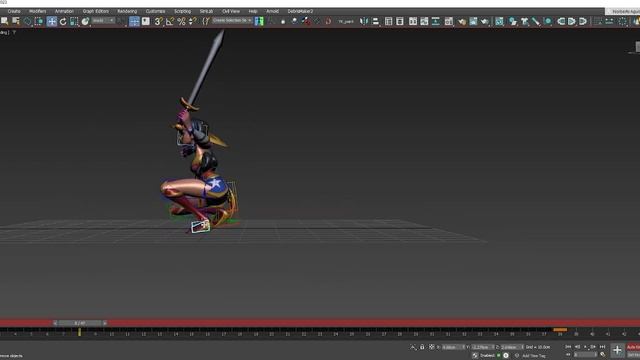The image size is (640, 360).
Task: Open the Customize menu
Action: [x=155, y=11]
